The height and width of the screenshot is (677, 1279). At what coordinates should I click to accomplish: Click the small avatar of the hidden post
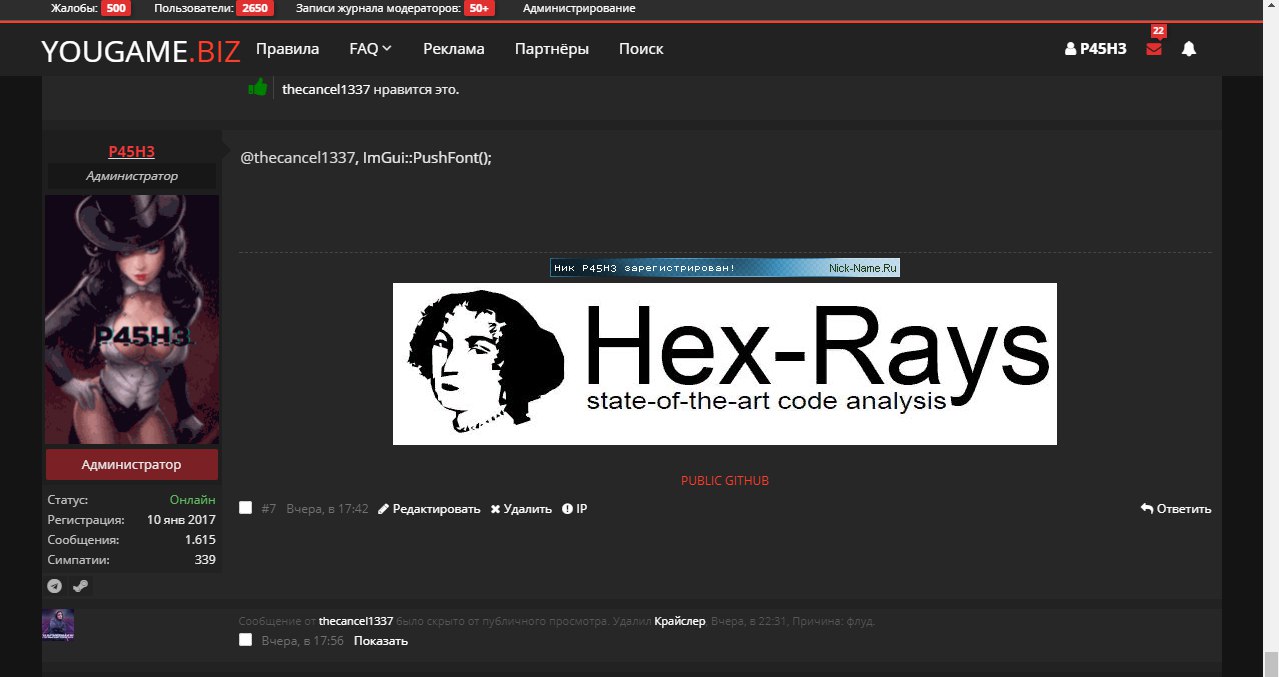[x=58, y=625]
